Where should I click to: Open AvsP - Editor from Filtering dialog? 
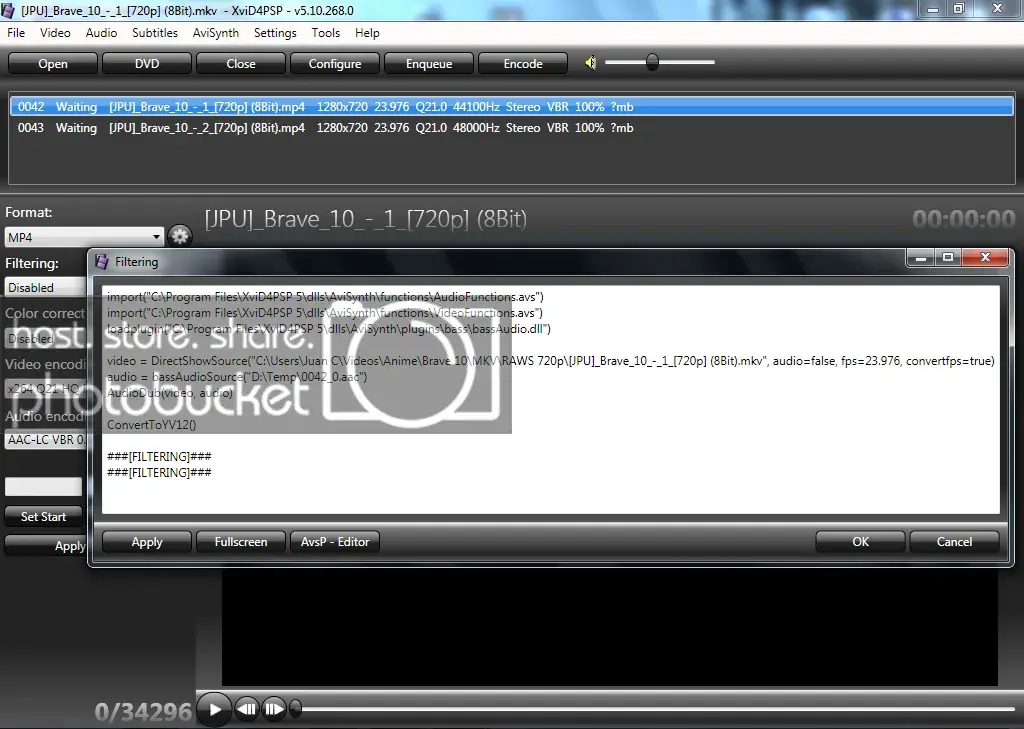point(334,542)
